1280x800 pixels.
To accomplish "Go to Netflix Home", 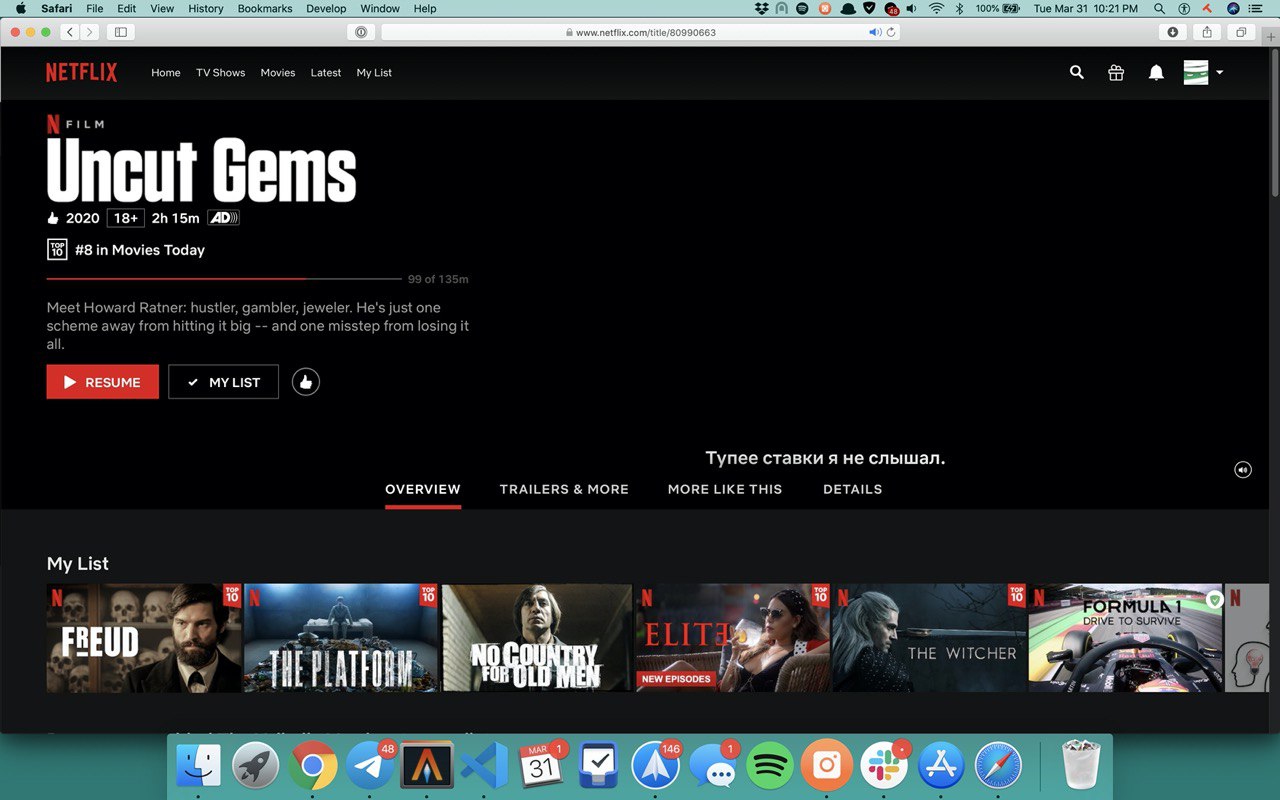I will pos(166,73).
